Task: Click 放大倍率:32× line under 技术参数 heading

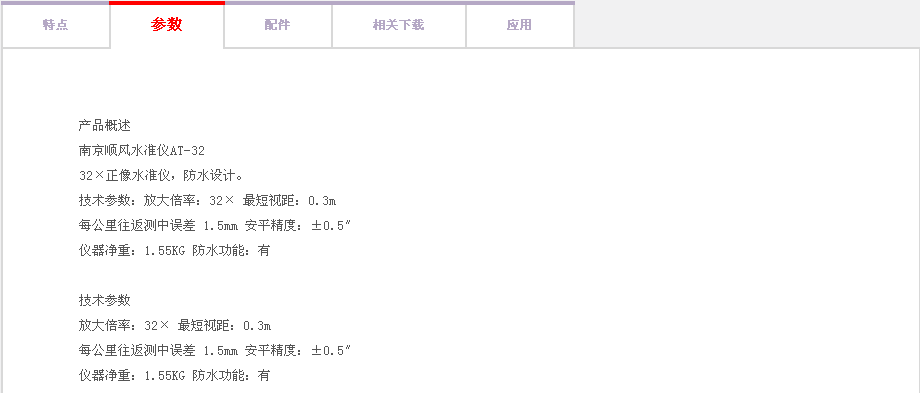Action: coord(124,325)
